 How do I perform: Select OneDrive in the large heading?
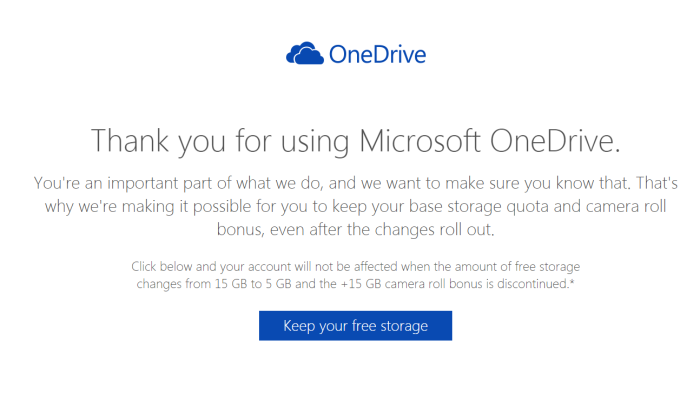click(555, 141)
